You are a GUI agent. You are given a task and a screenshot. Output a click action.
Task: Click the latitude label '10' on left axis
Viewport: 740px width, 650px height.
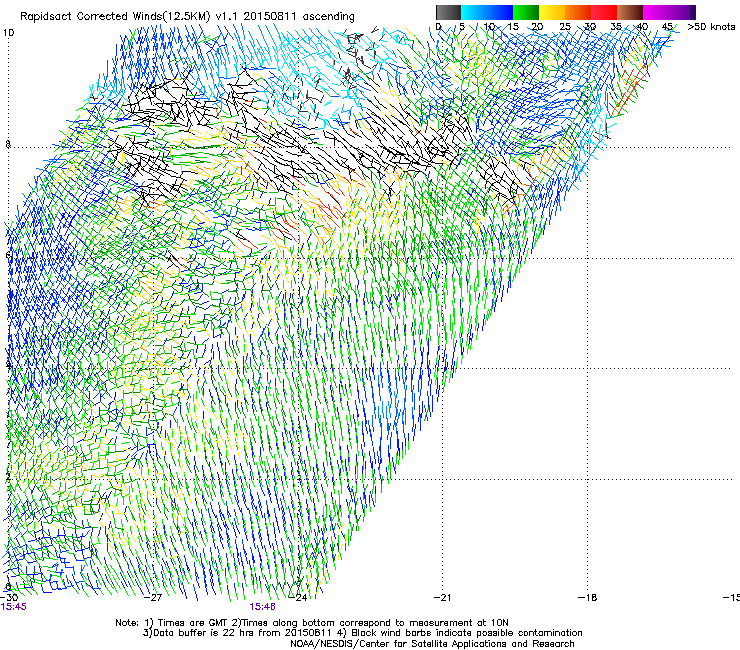coord(8,33)
